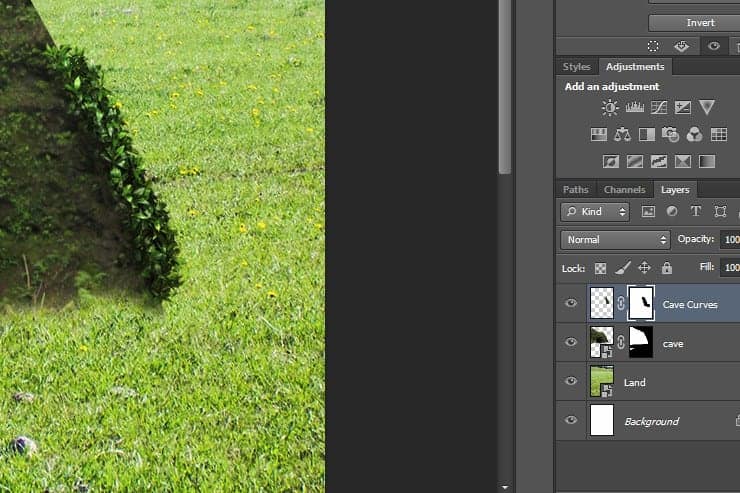The image size is (740, 493).
Task: Add a Color Balance adjustment
Action: [x=622, y=135]
